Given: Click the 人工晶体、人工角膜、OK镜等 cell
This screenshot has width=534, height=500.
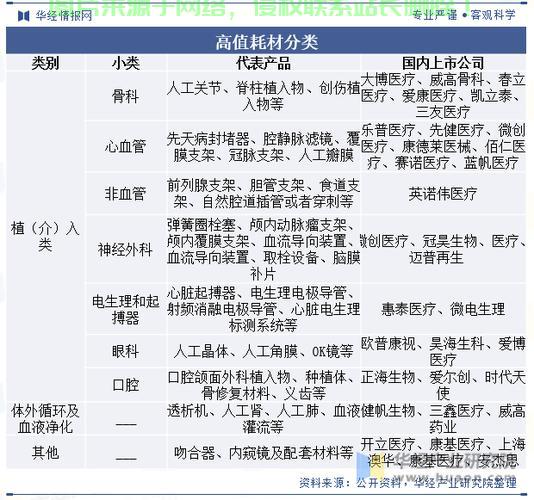Looking at the screenshot, I should [x=263, y=351].
